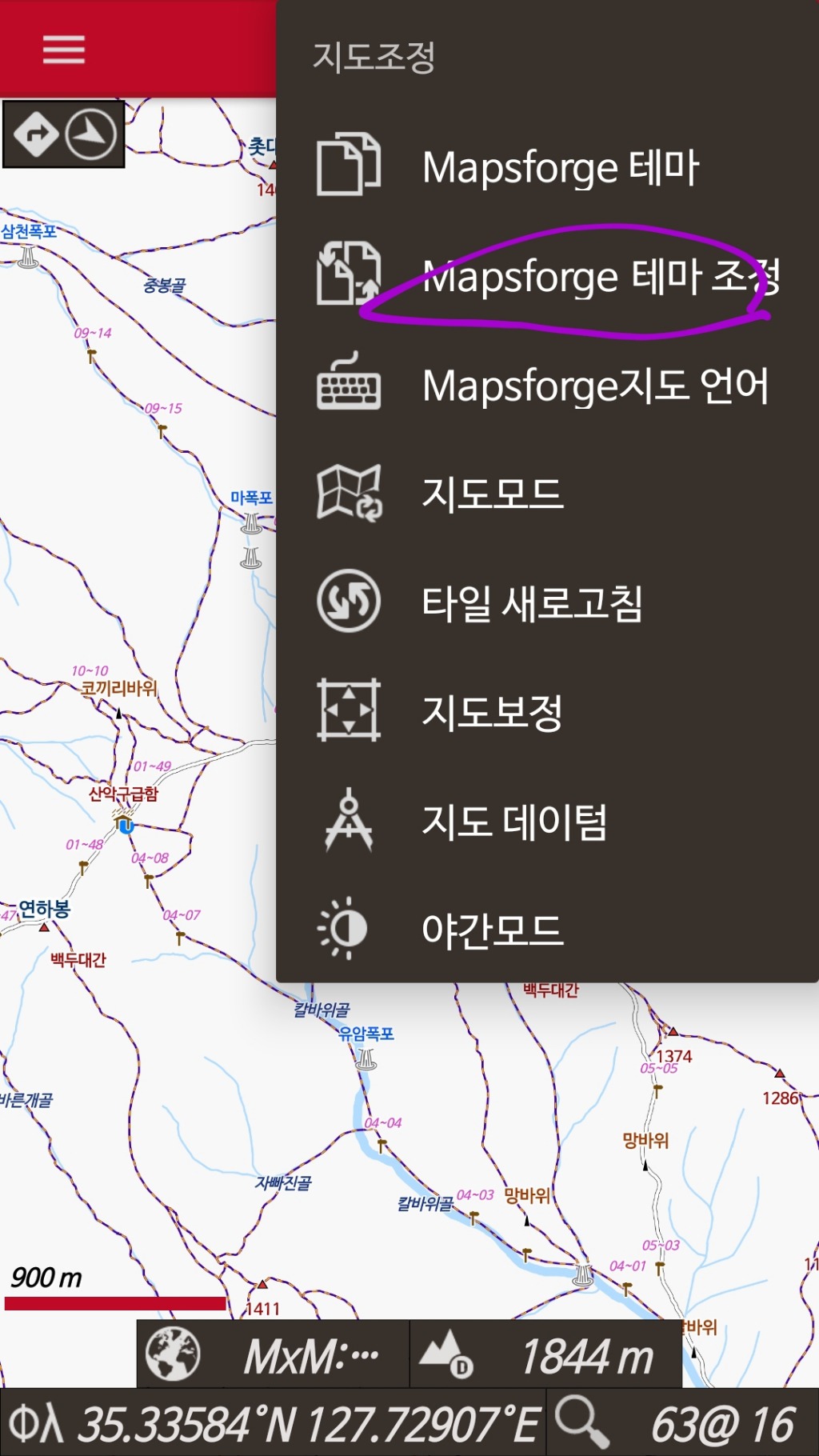Tap the magnifier zoom icon
Image resolution: width=819 pixels, height=1456 pixels.
(x=582, y=1422)
